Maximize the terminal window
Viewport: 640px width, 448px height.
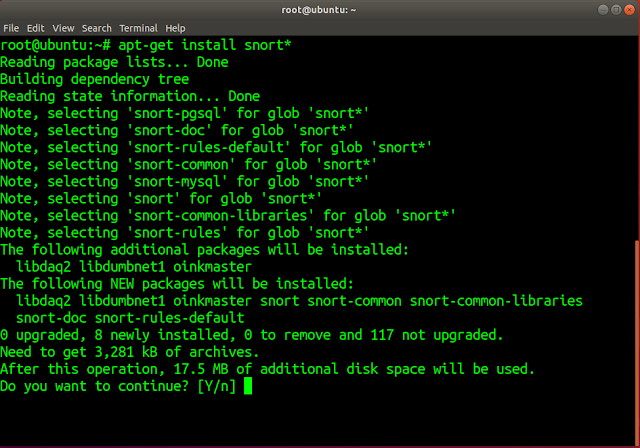(x=616, y=10)
